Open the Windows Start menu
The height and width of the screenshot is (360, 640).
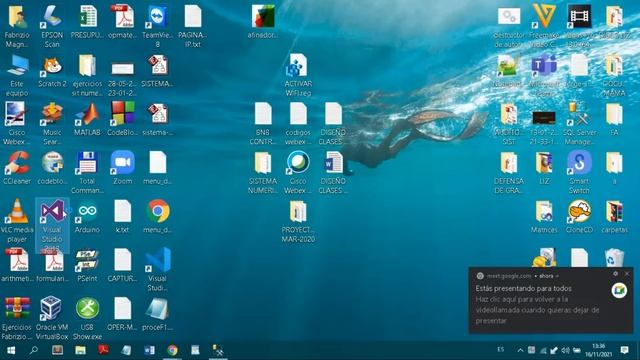[x=11, y=350]
